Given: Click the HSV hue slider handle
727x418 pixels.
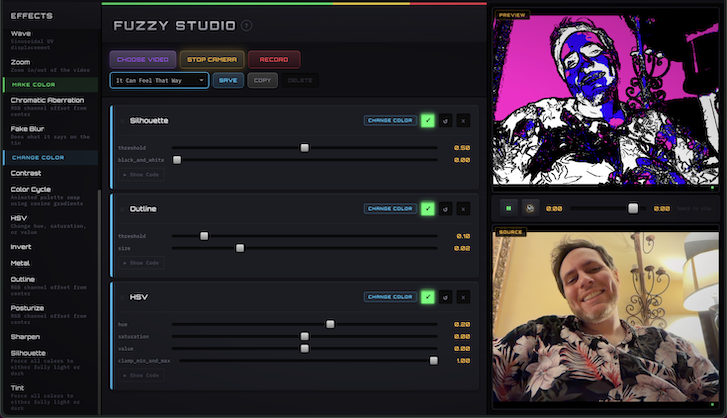Looking at the screenshot, I should click(330, 324).
